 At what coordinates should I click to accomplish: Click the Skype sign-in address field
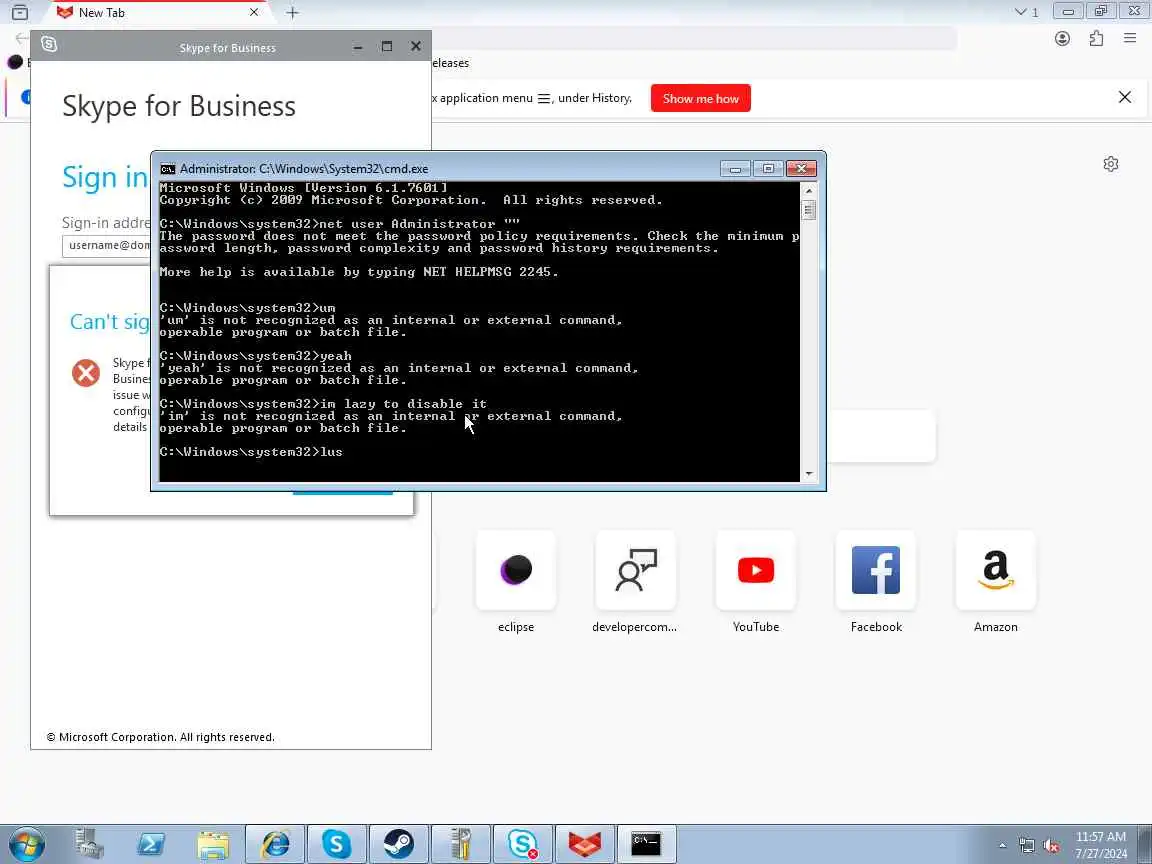(107, 245)
